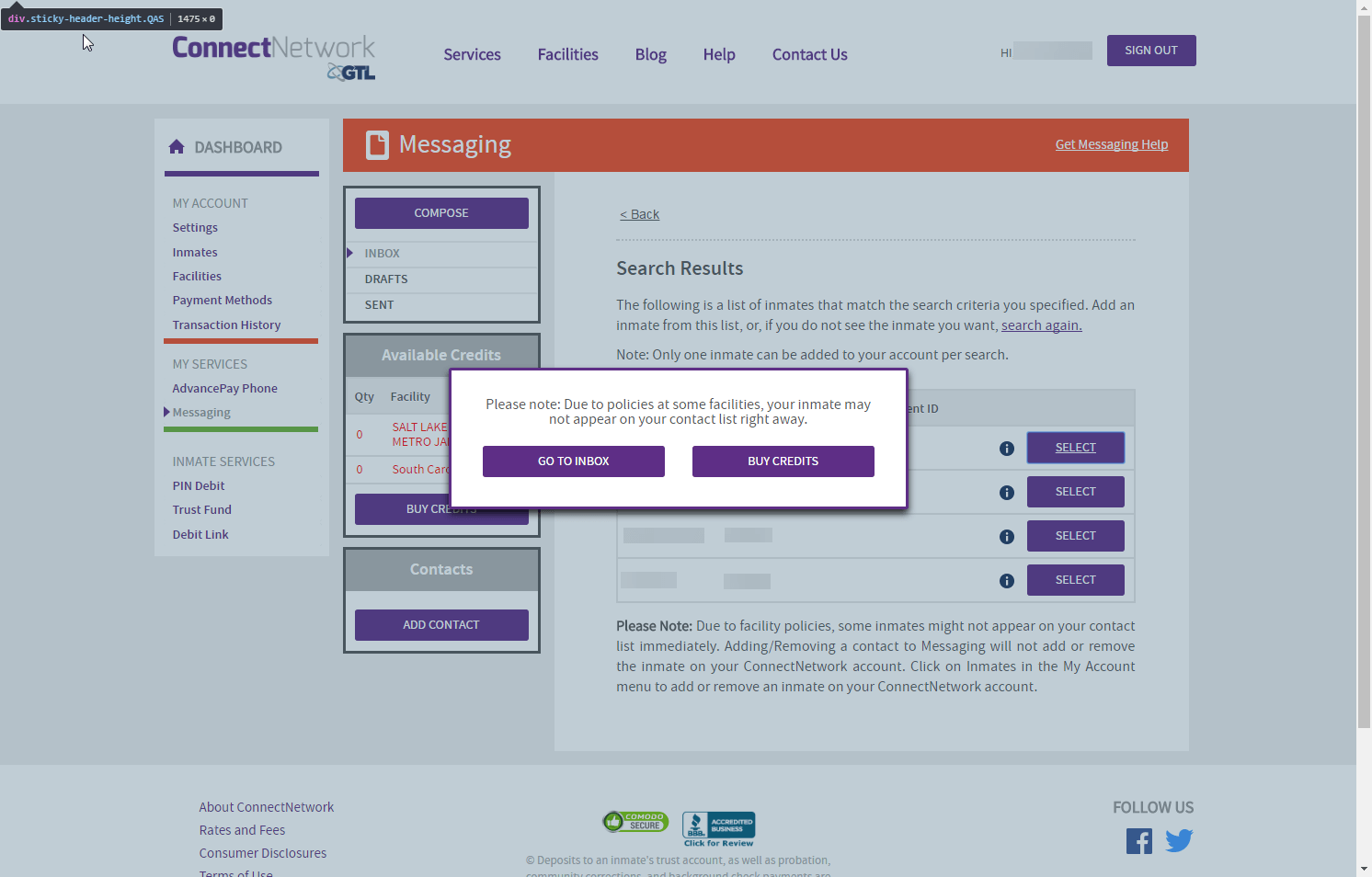Click the search again link

1042,325
